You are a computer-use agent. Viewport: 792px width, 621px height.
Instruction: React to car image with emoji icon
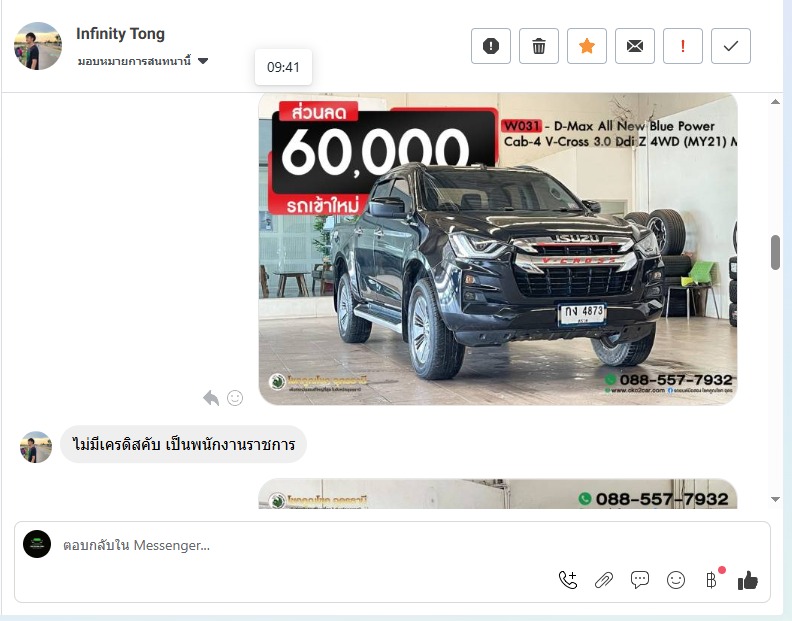pos(235,398)
